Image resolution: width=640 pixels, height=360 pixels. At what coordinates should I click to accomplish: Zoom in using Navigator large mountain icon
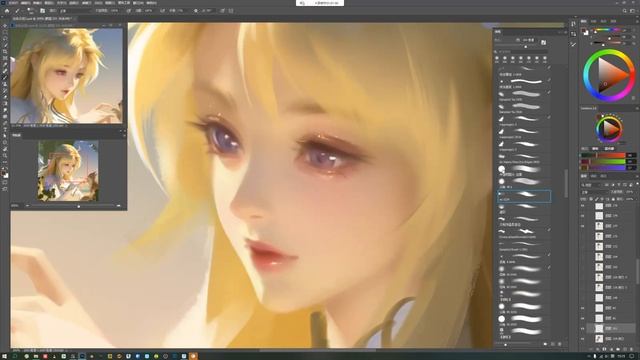click(x=119, y=206)
